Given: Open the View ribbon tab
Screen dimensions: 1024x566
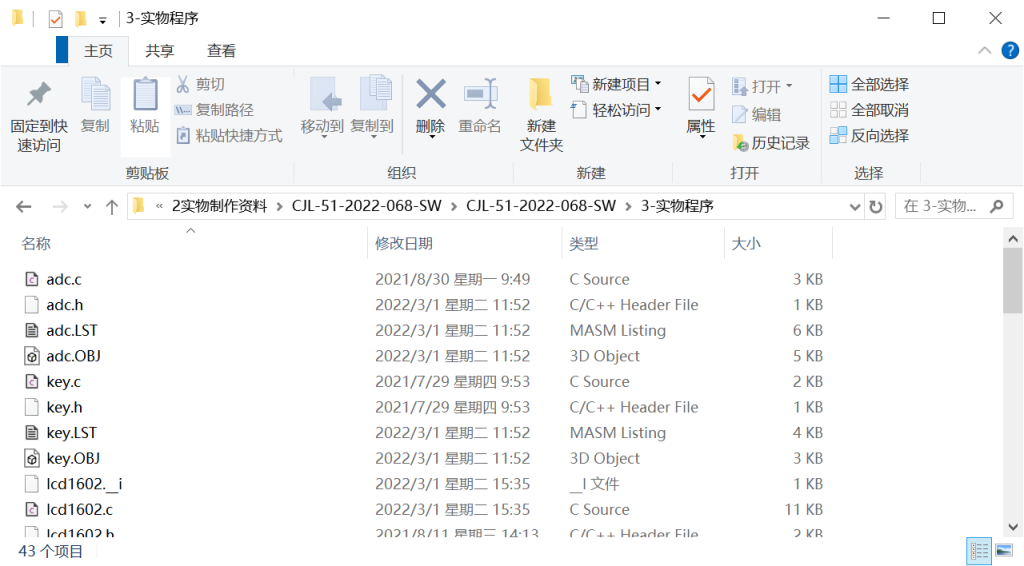Looking at the screenshot, I should tap(221, 51).
